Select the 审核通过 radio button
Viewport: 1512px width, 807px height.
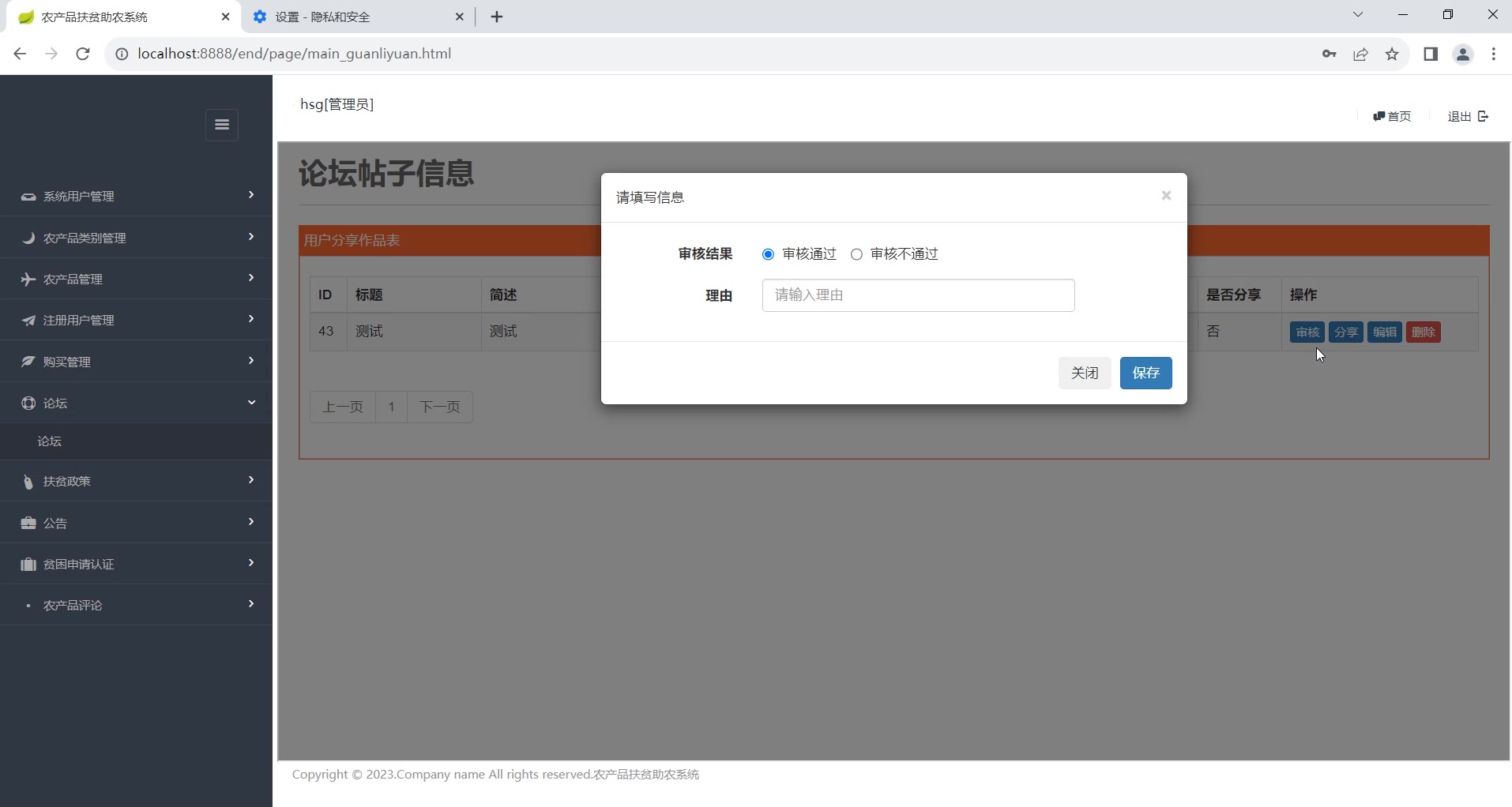click(768, 254)
